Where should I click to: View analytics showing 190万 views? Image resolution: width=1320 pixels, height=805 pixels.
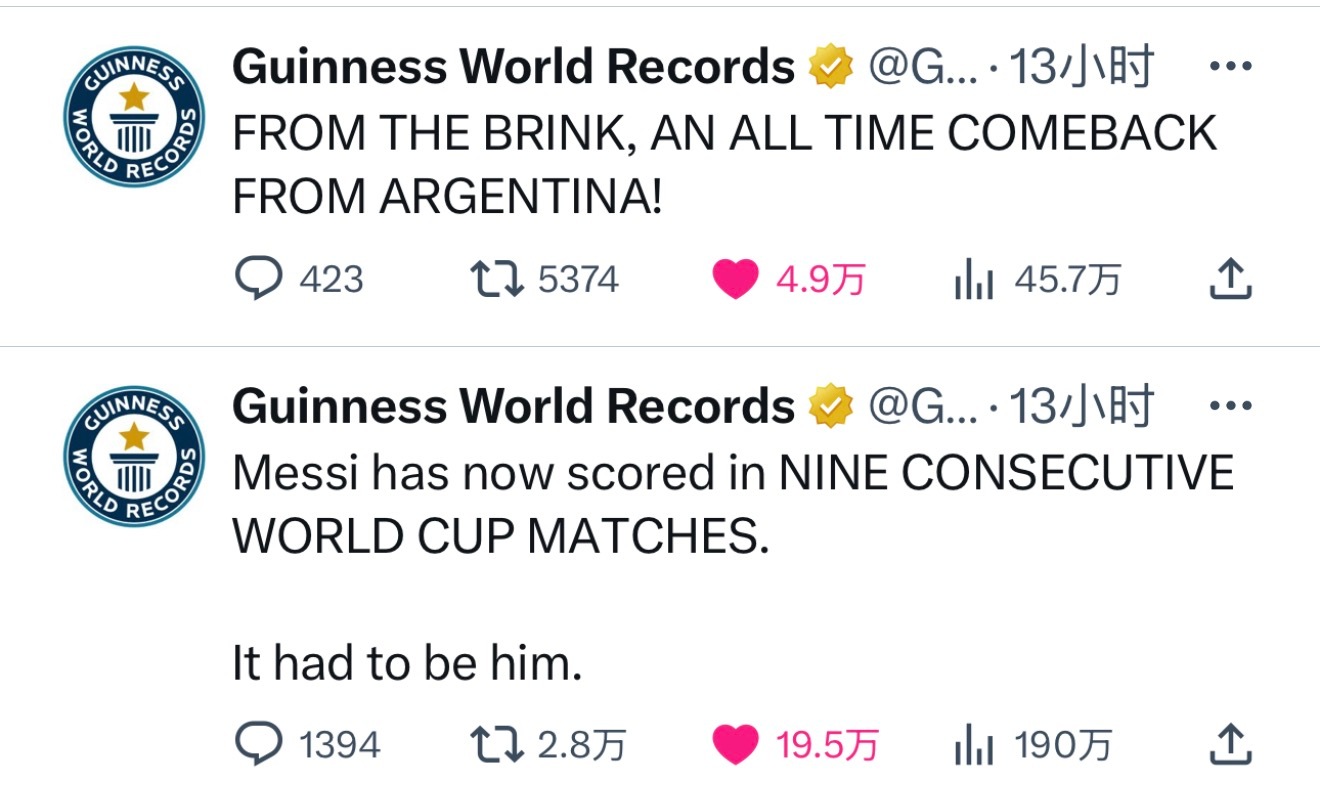coord(1033,745)
